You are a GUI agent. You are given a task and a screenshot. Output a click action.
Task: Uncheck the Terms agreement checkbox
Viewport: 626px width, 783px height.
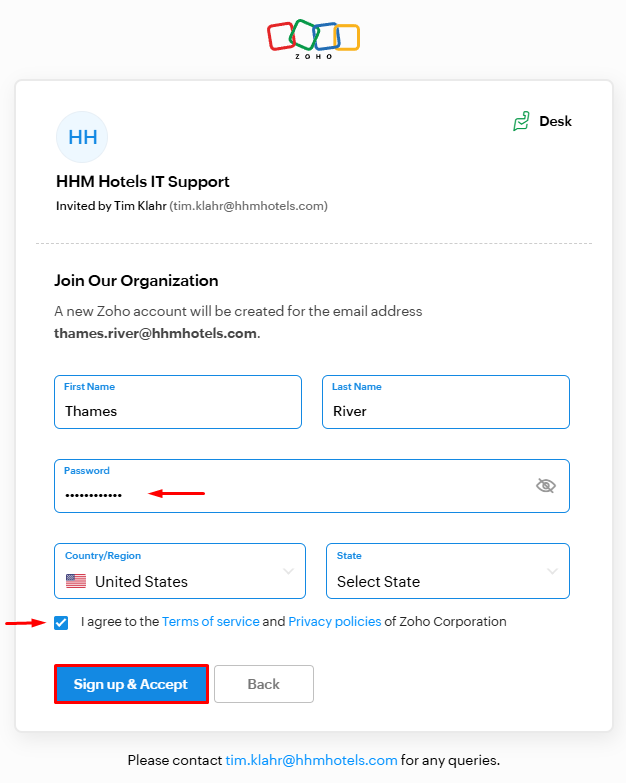pyautogui.click(x=62, y=622)
